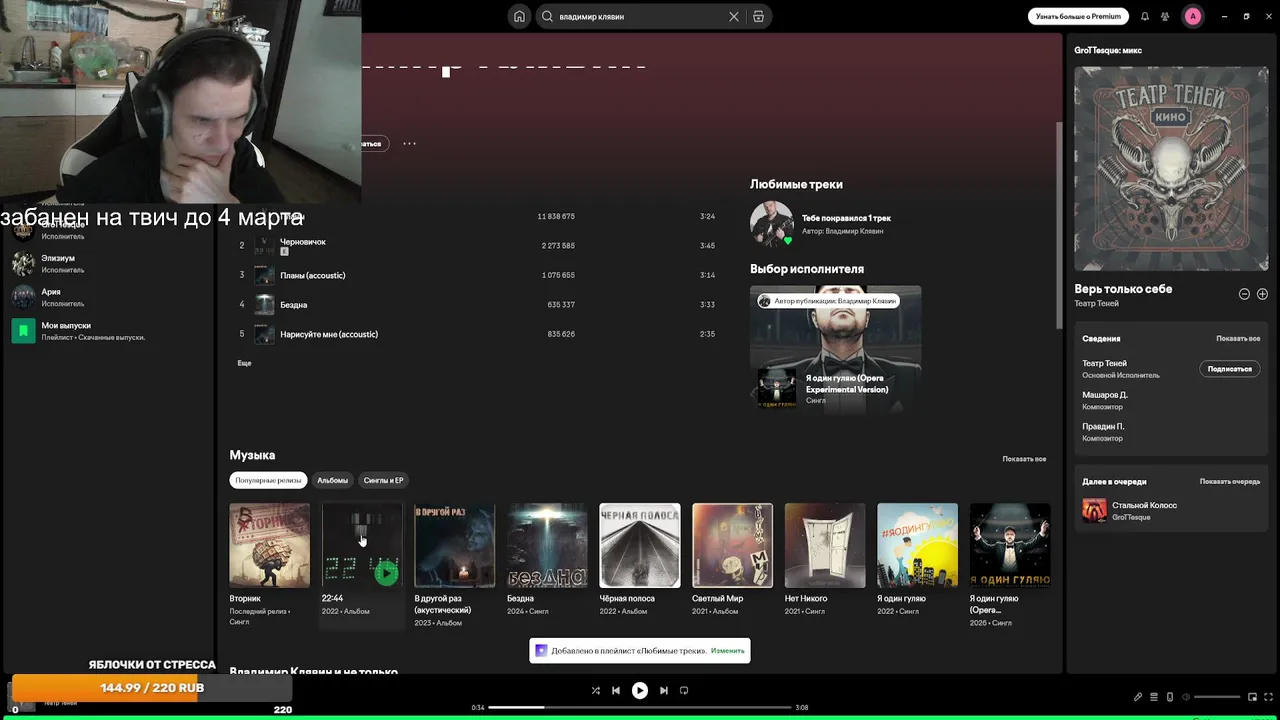Open the Светлый Мир album cover

pos(732,545)
